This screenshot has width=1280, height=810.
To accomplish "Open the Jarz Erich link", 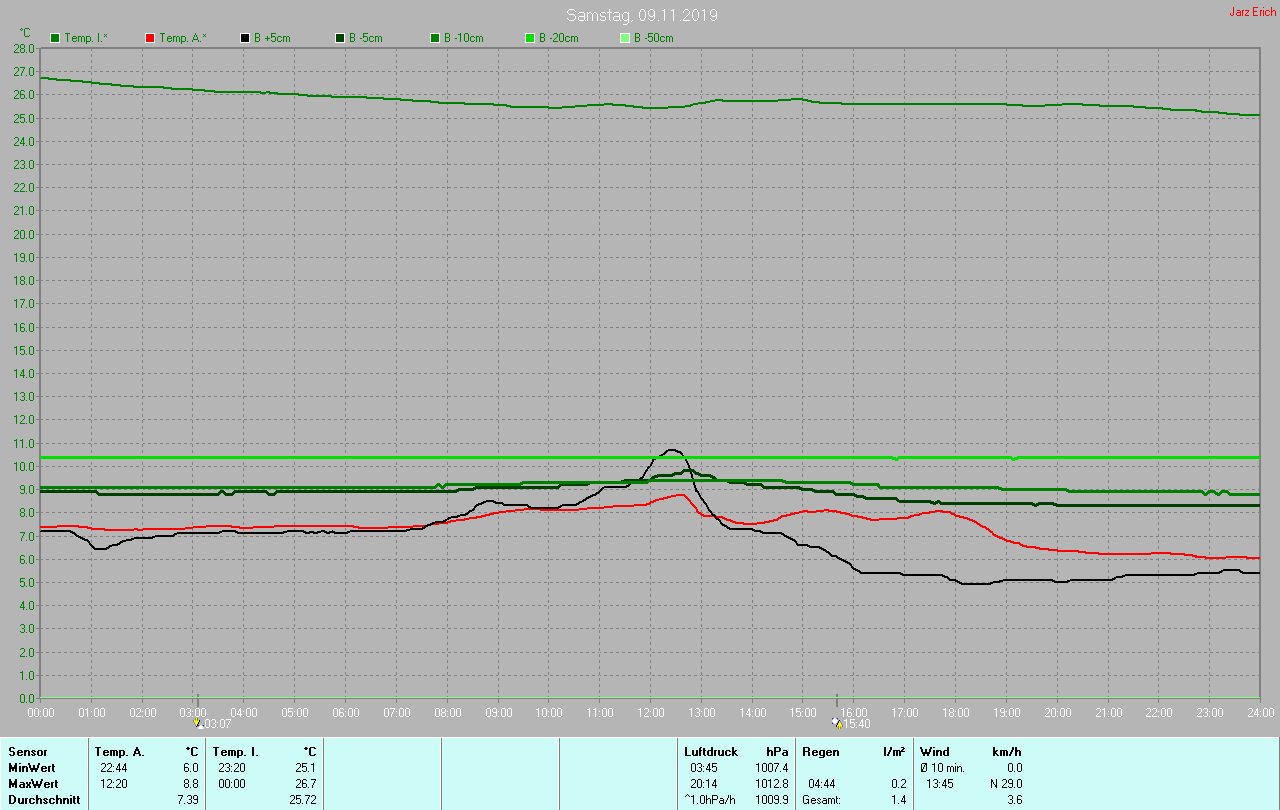I will coord(1252,12).
